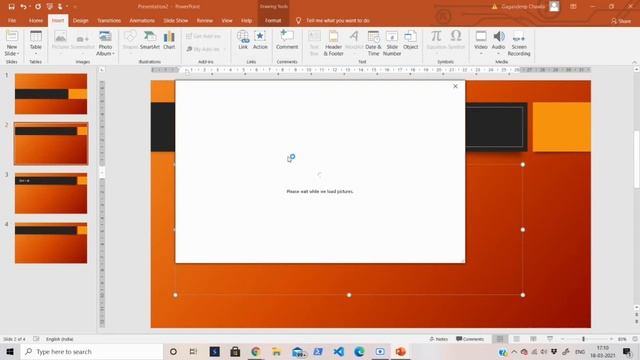Expand the Audio dropdown

coord(498,53)
